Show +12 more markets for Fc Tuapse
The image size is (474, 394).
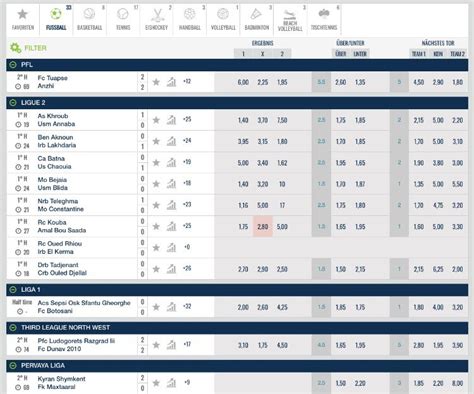click(187, 81)
